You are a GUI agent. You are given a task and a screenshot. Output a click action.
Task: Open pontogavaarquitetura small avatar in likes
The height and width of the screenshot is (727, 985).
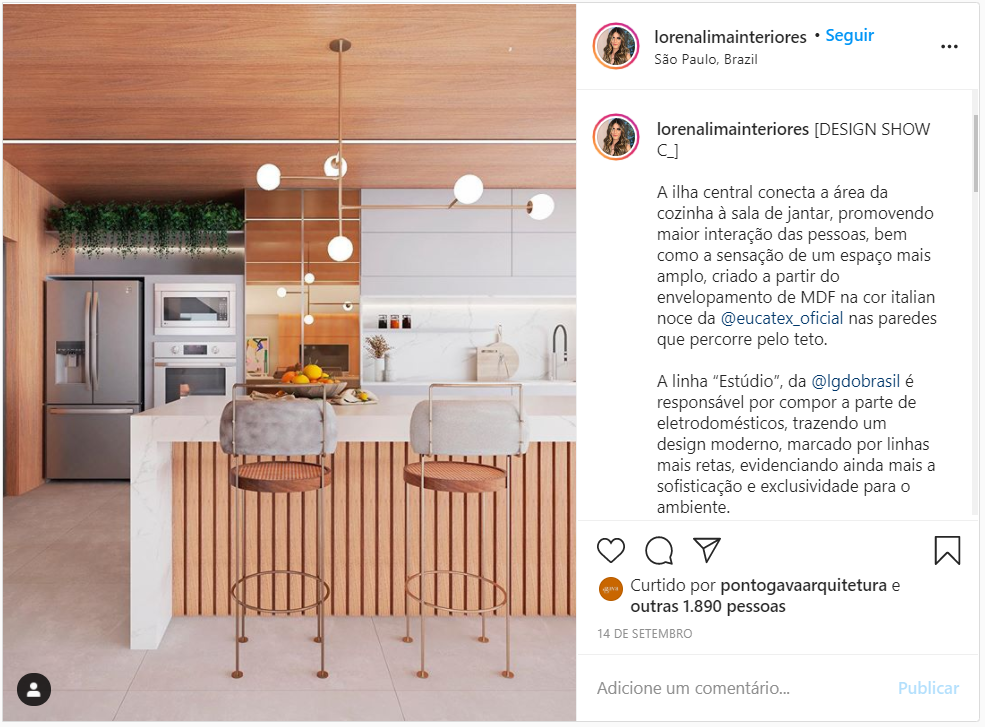(x=611, y=589)
